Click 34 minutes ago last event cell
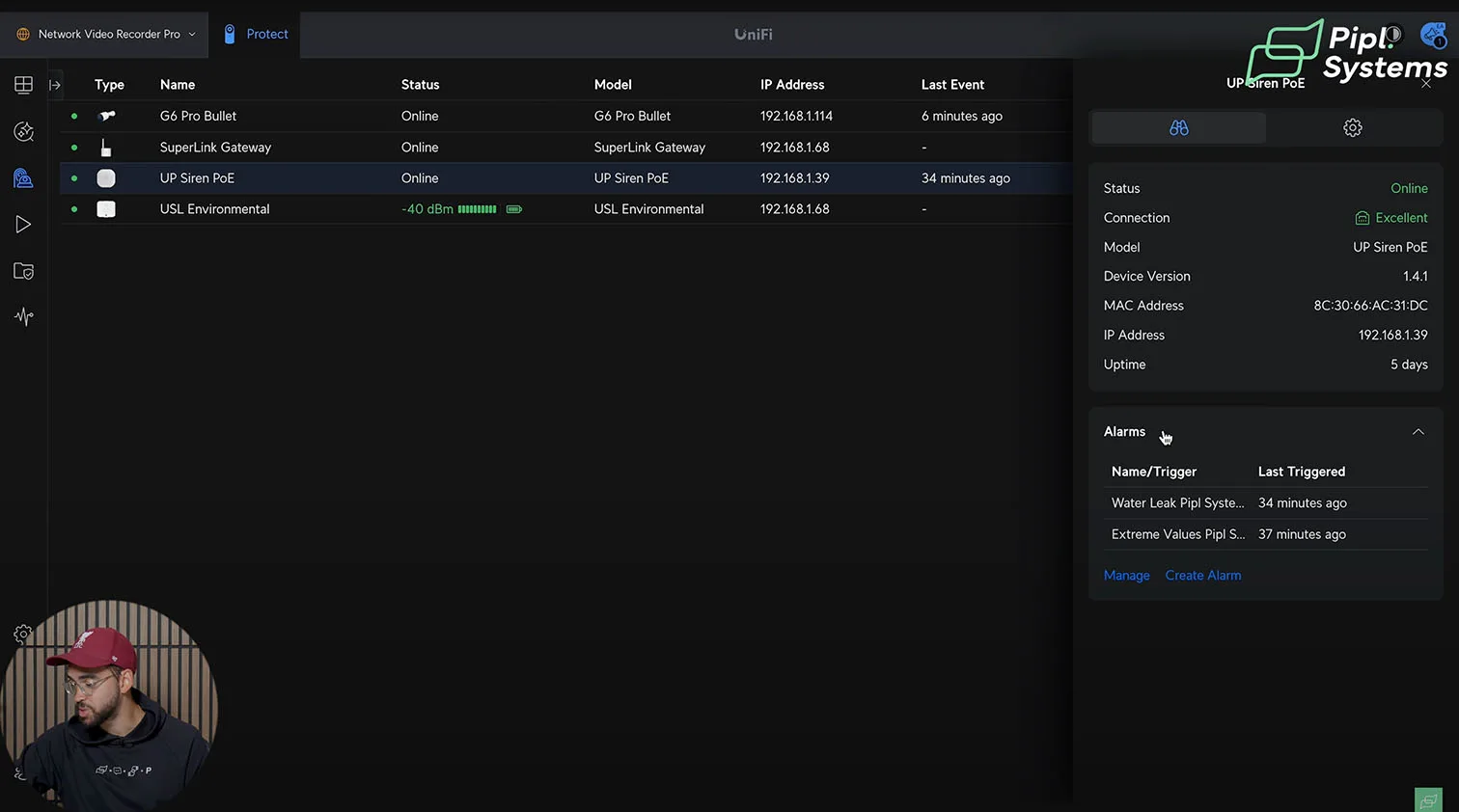Image resolution: width=1459 pixels, height=812 pixels. (965, 178)
